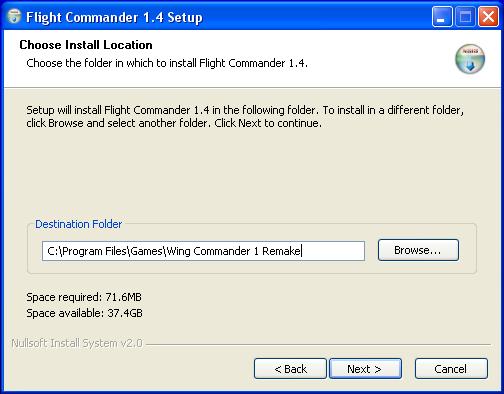Click the 'Nullsoft Install System v2.0' label
This screenshot has height=394, width=504.
tap(77, 343)
